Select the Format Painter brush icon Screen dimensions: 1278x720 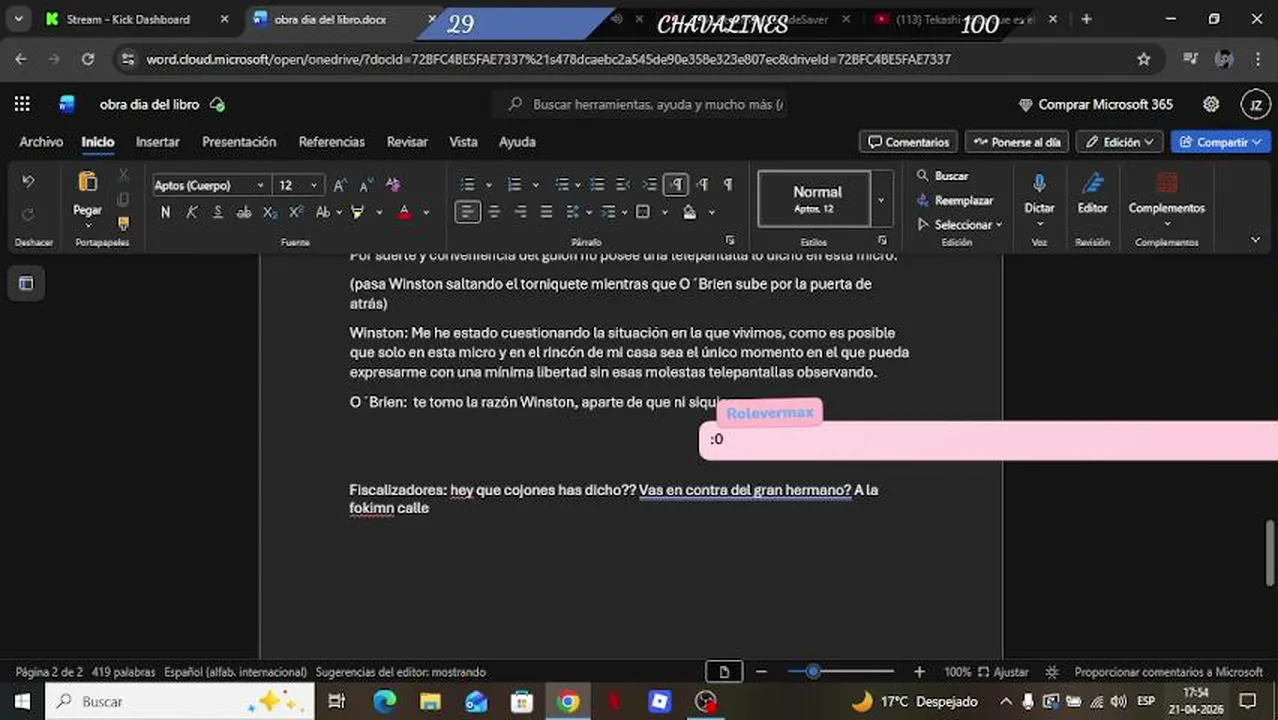(124, 223)
